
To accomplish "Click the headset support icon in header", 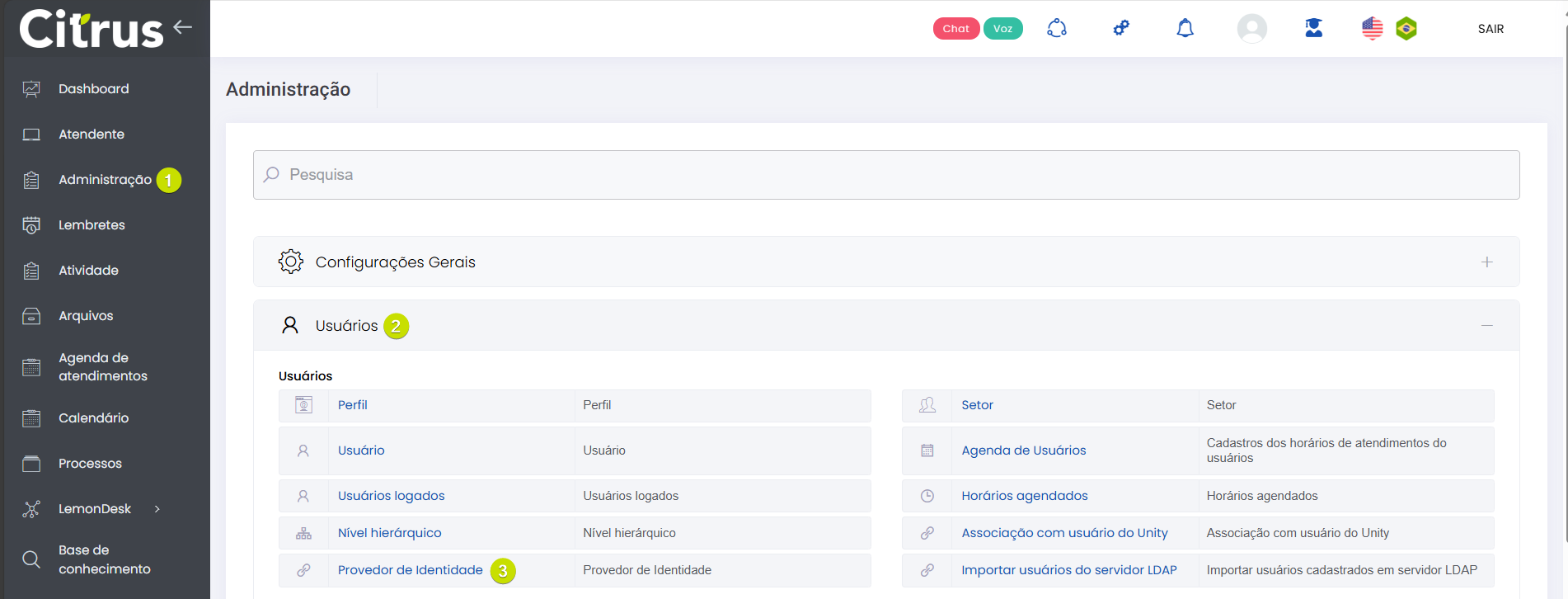I will pyautogui.click(x=1057, y=29).
